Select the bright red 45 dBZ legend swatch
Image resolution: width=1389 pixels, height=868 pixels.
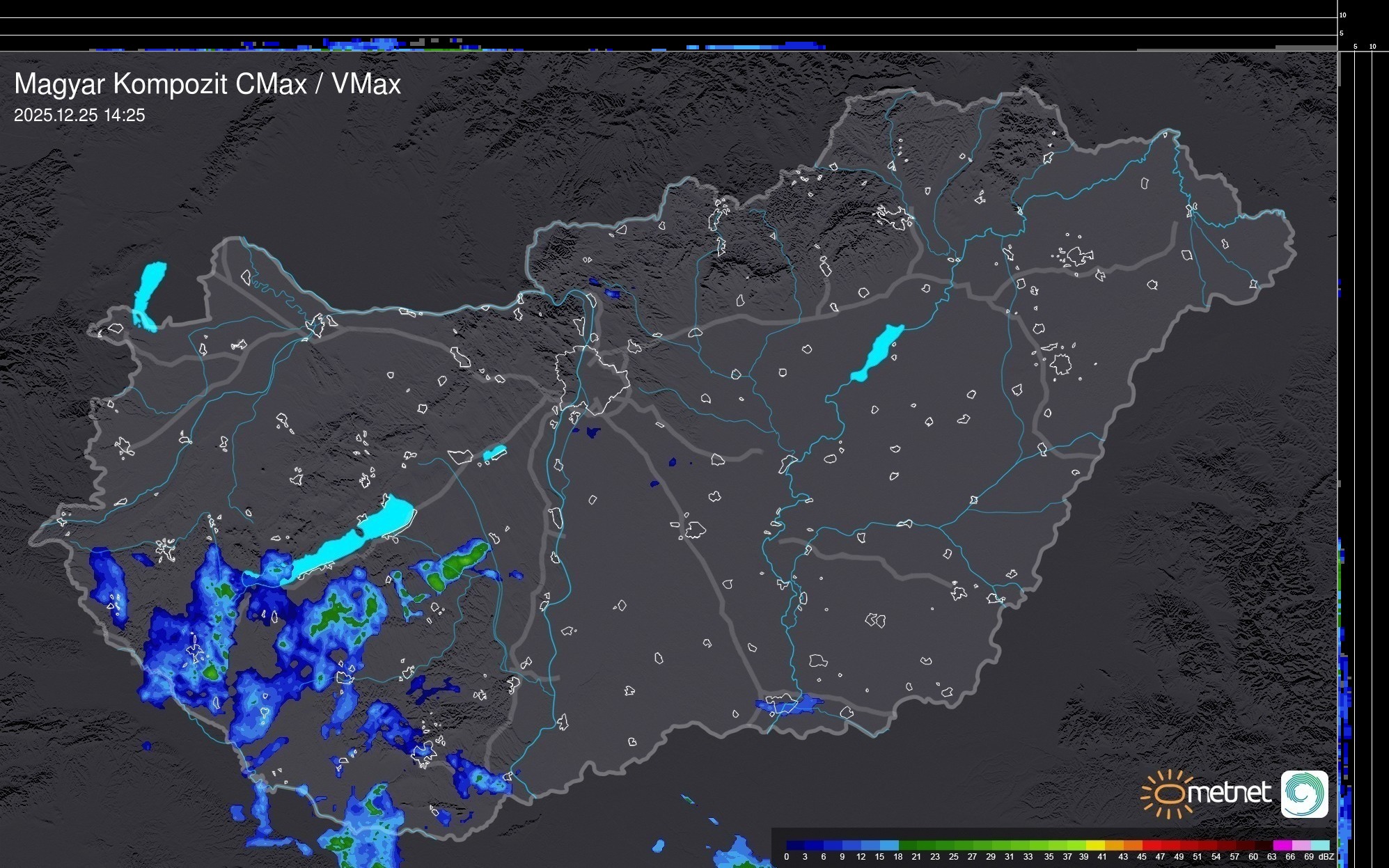[1152, 845]
